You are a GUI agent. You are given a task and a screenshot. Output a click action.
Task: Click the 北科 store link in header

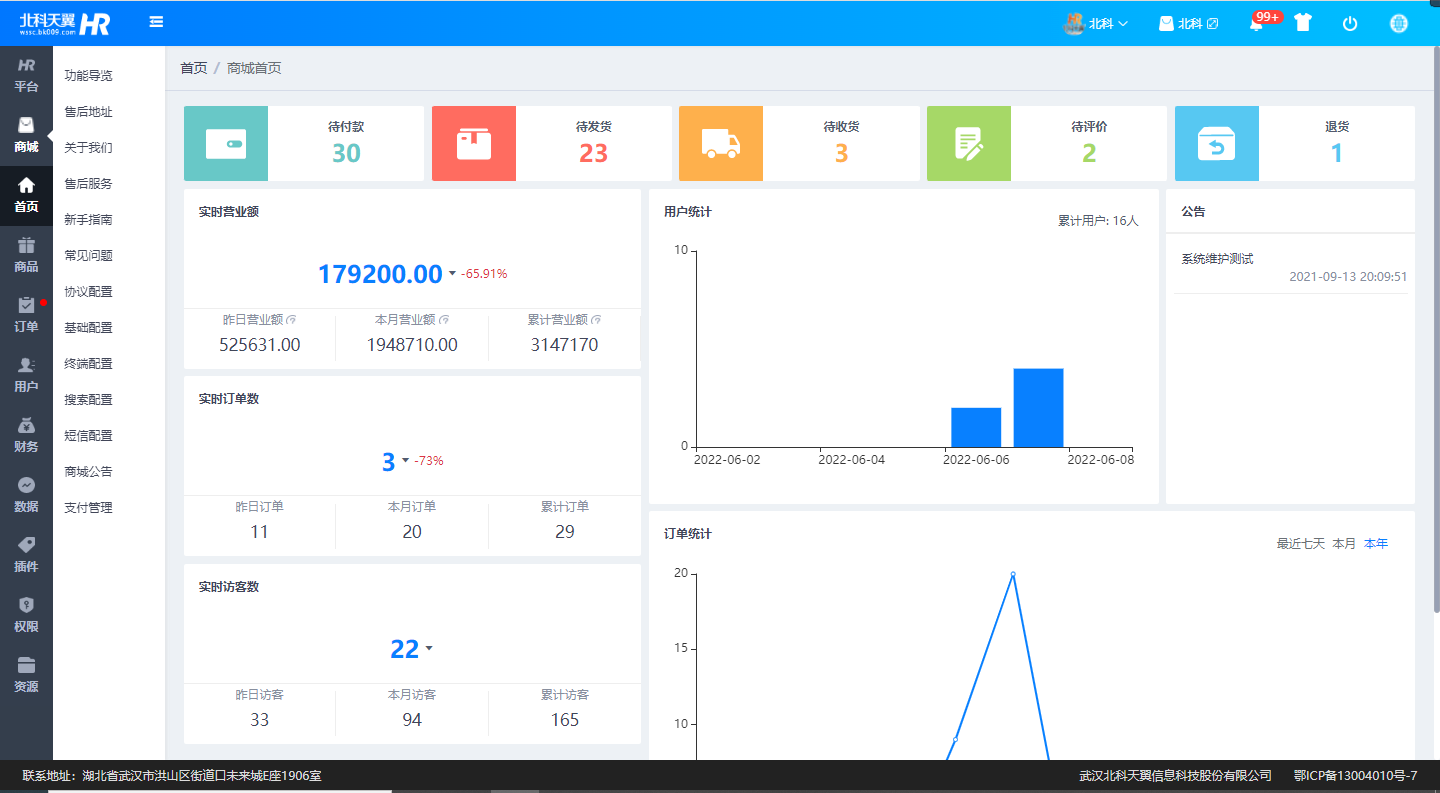tap(1188, 23)
